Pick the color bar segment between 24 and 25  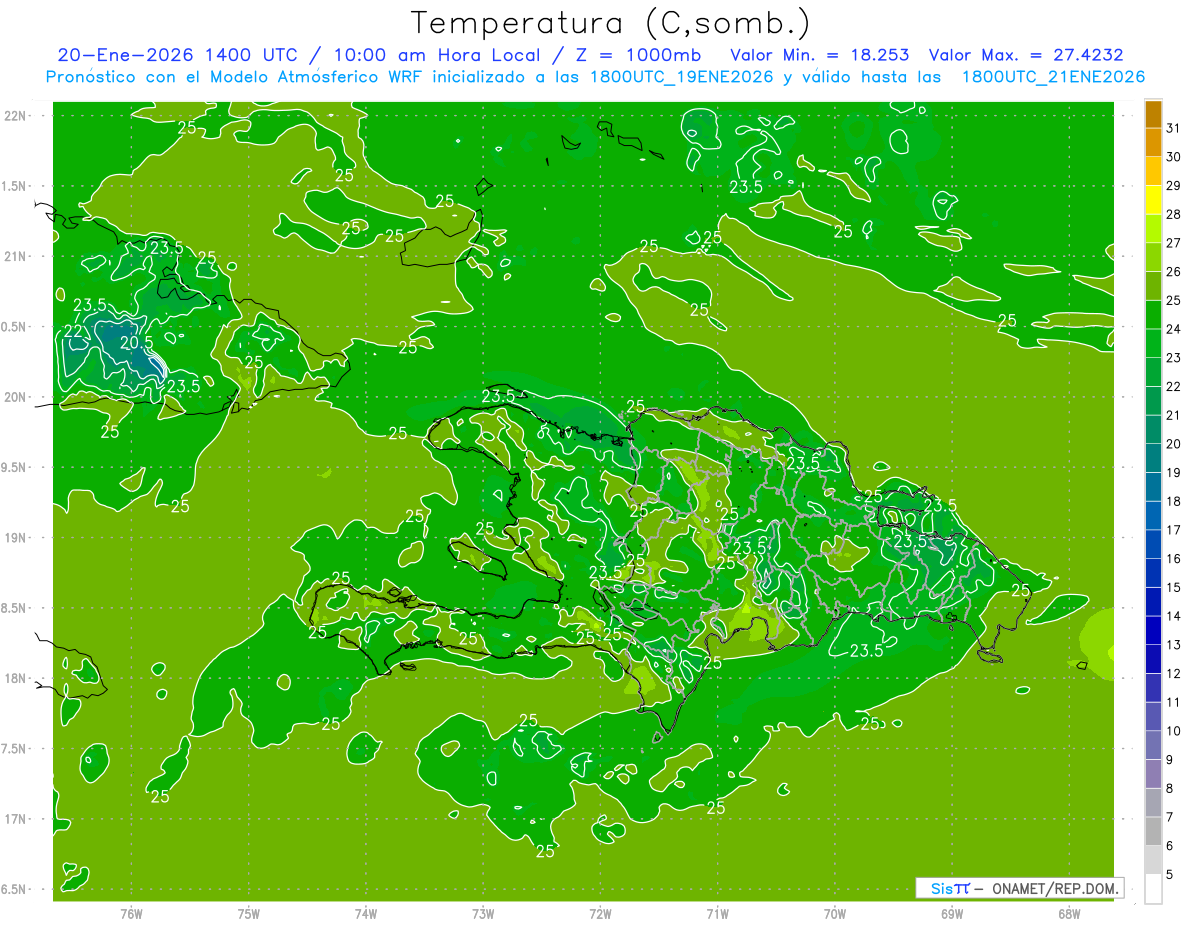1153,315
